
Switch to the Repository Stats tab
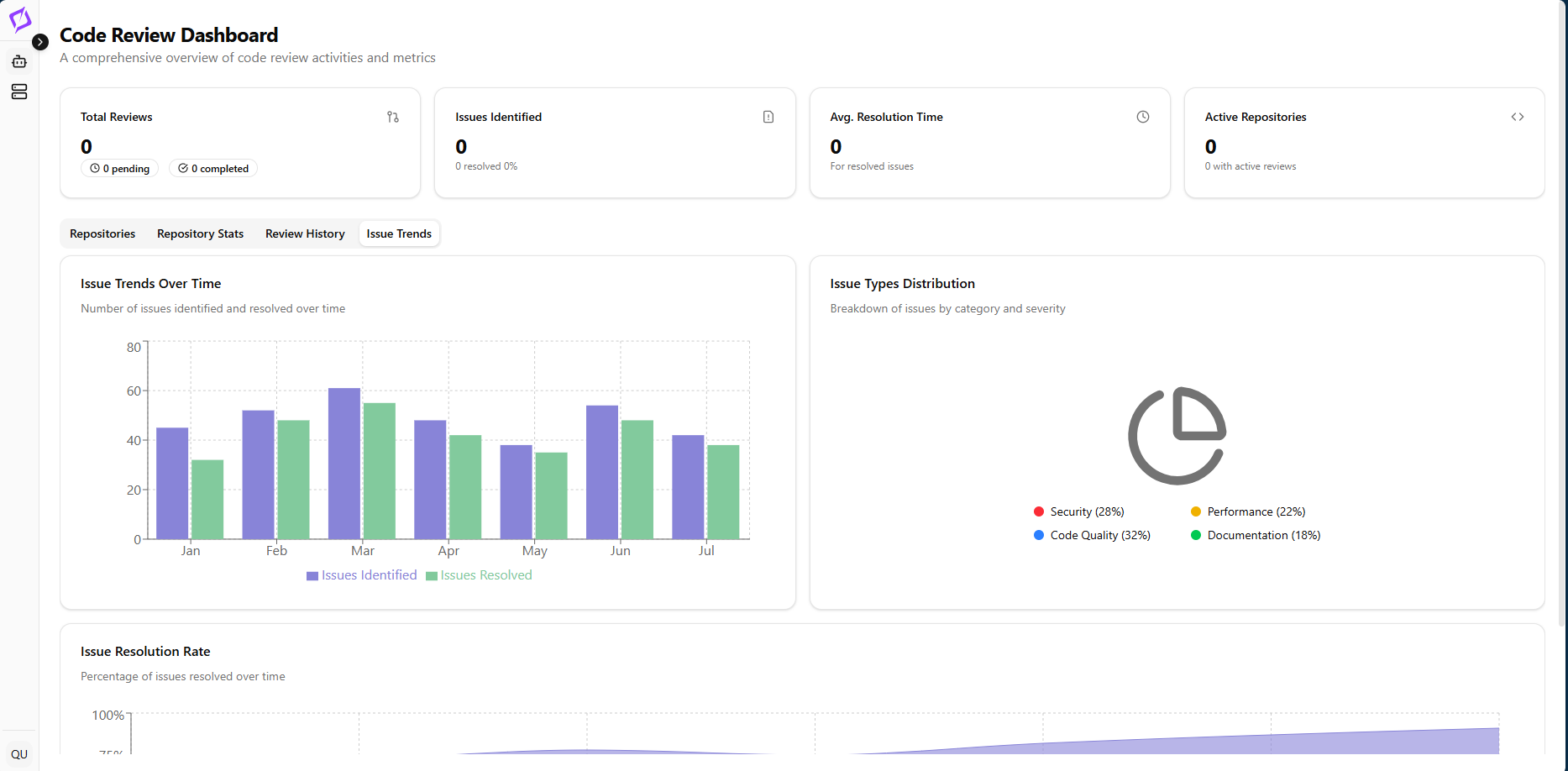point(200,233)
